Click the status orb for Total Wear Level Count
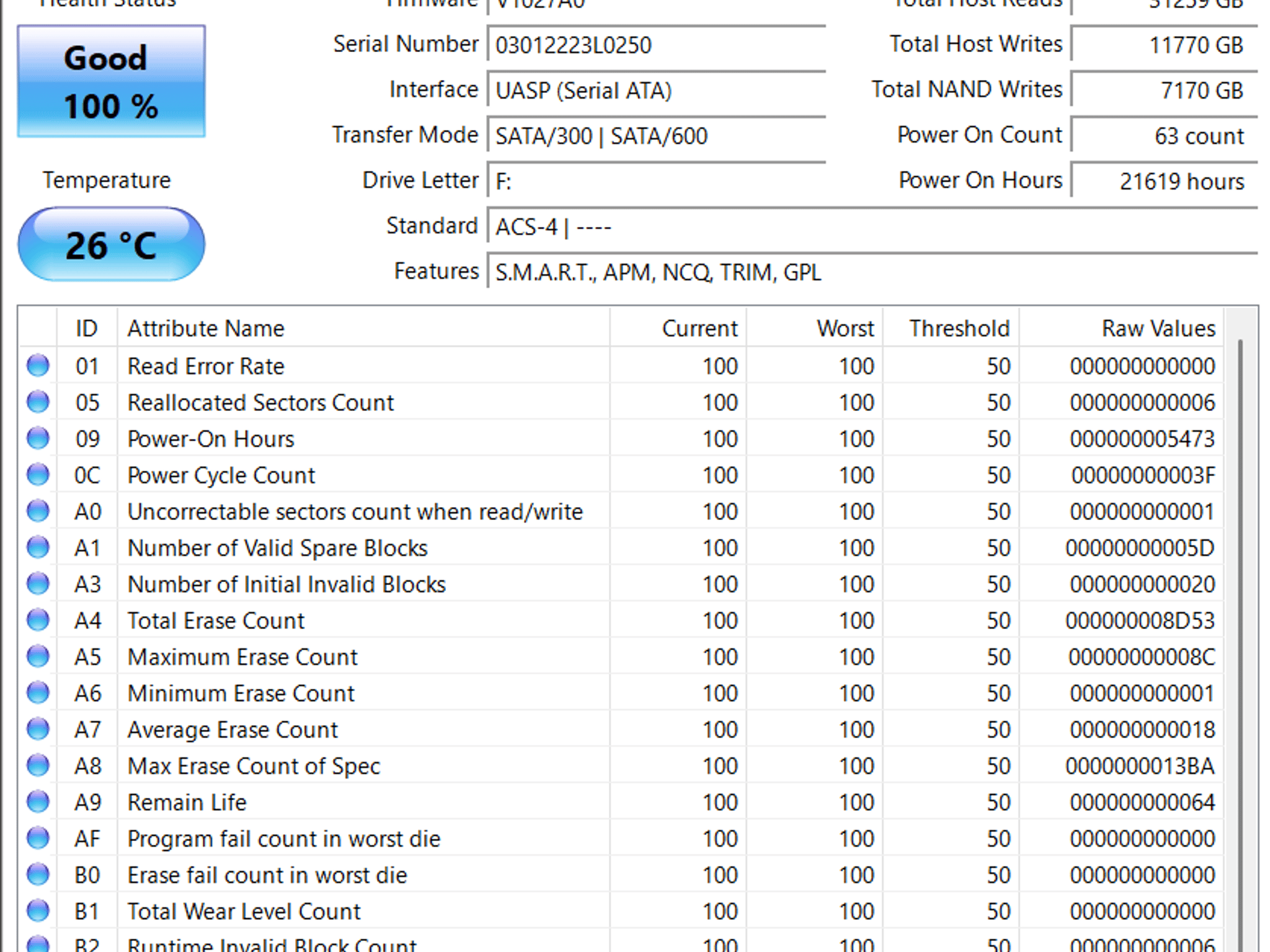This screenshot has height=952, width=1270. (38, 910)
